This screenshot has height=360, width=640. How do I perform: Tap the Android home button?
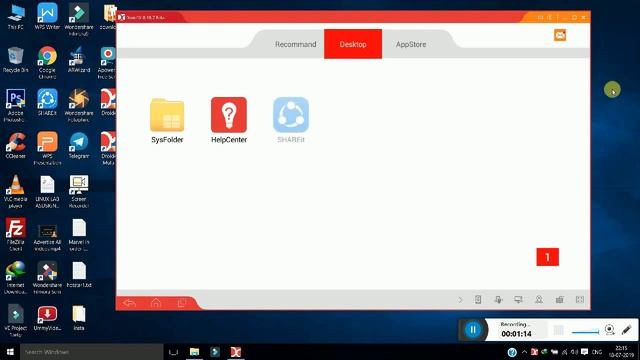coord(156,303)
